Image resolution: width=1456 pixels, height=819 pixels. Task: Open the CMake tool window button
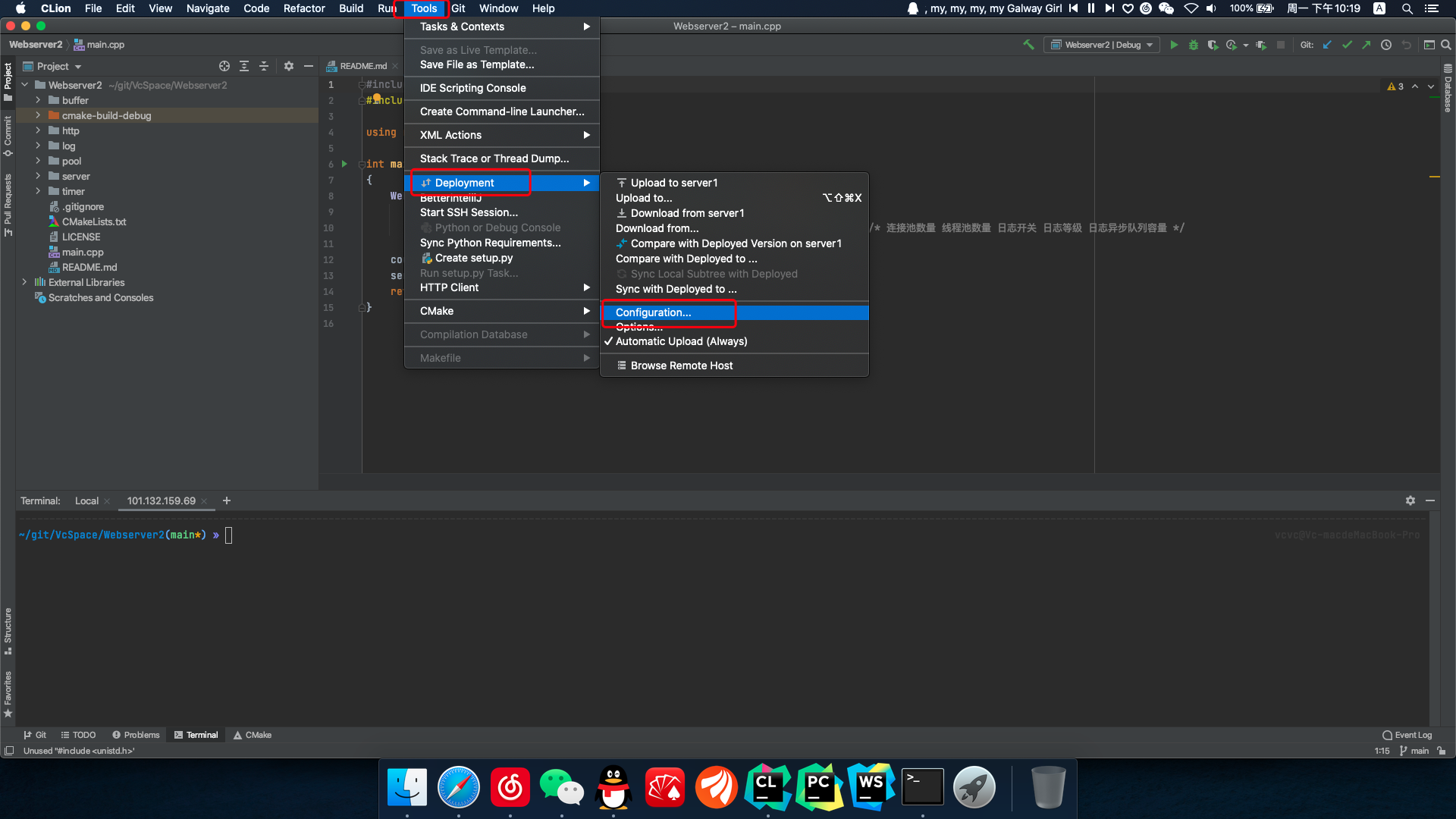[253, 735]
